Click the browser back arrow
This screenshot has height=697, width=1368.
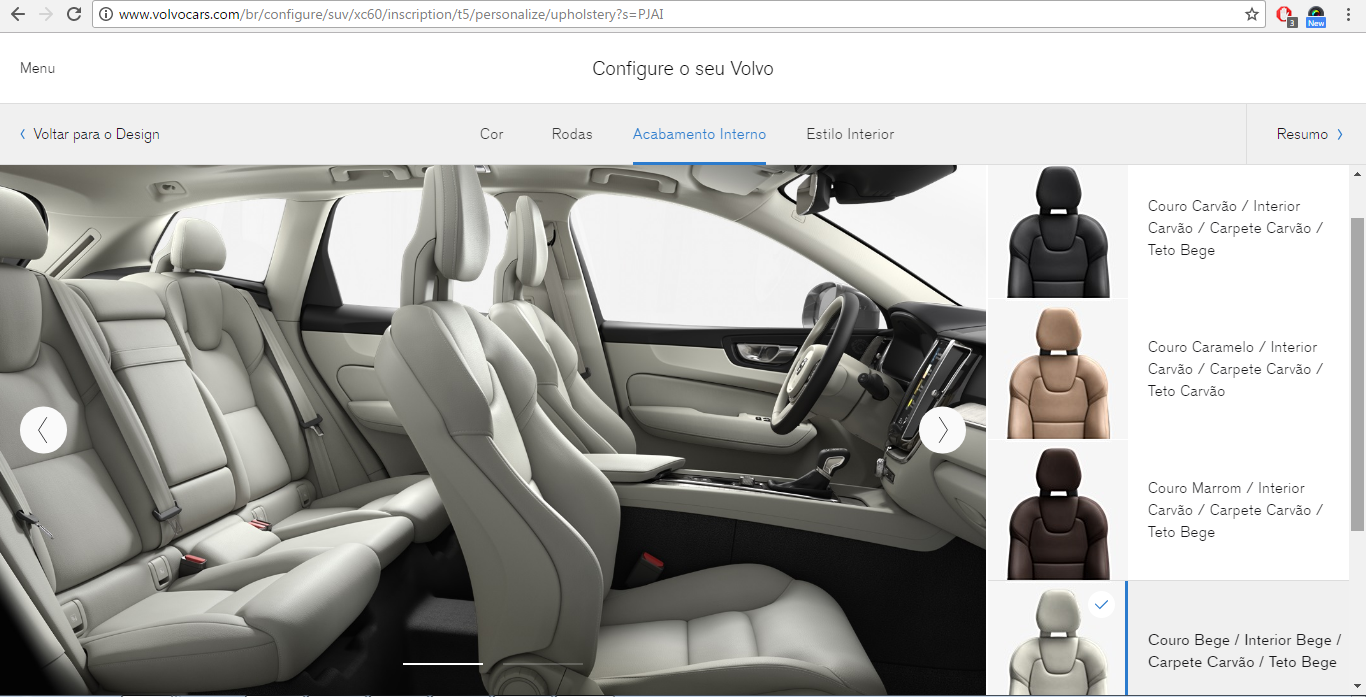(x=17, y=14)
